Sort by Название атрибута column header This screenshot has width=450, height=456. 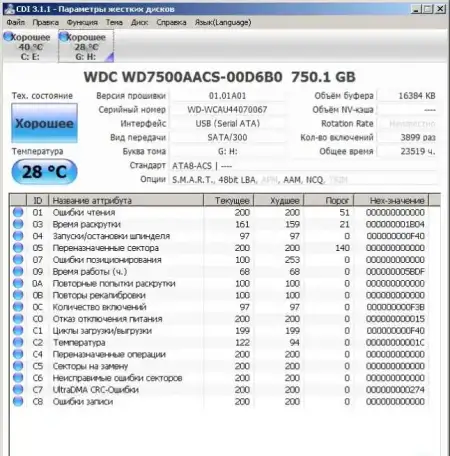126,200
